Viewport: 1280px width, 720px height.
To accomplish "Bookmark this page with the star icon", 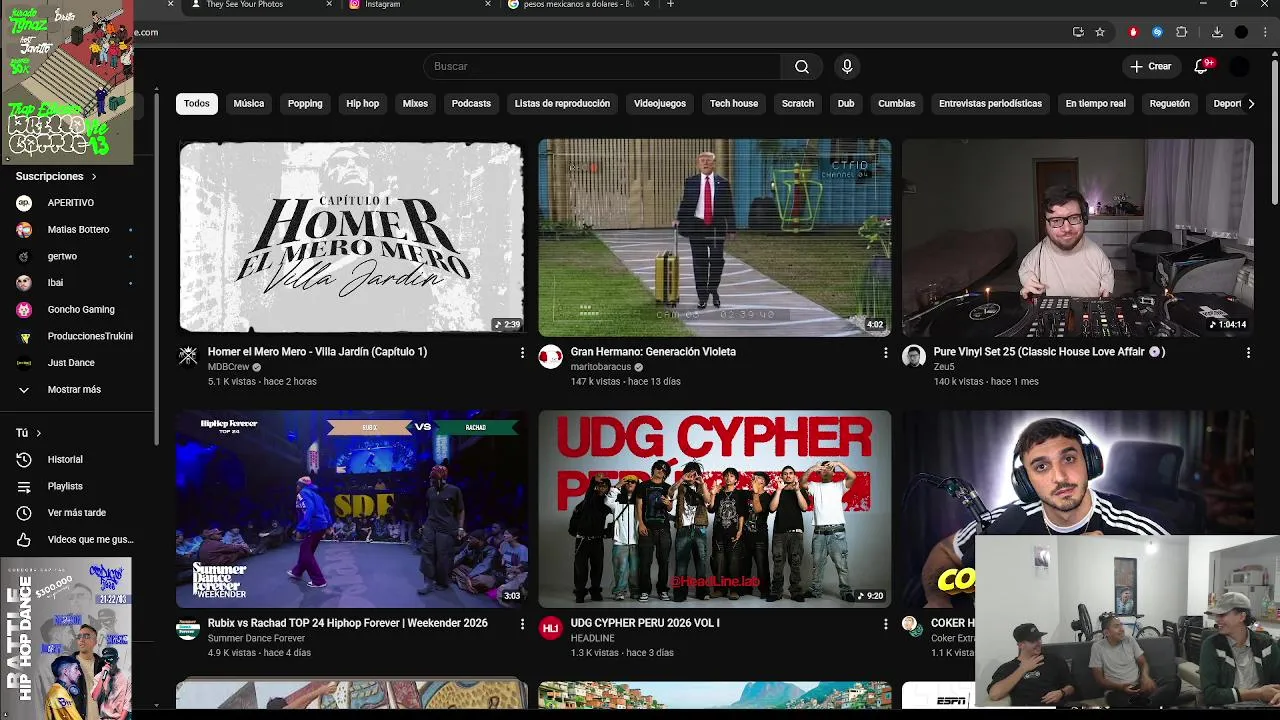I will tap(1100, 32).
